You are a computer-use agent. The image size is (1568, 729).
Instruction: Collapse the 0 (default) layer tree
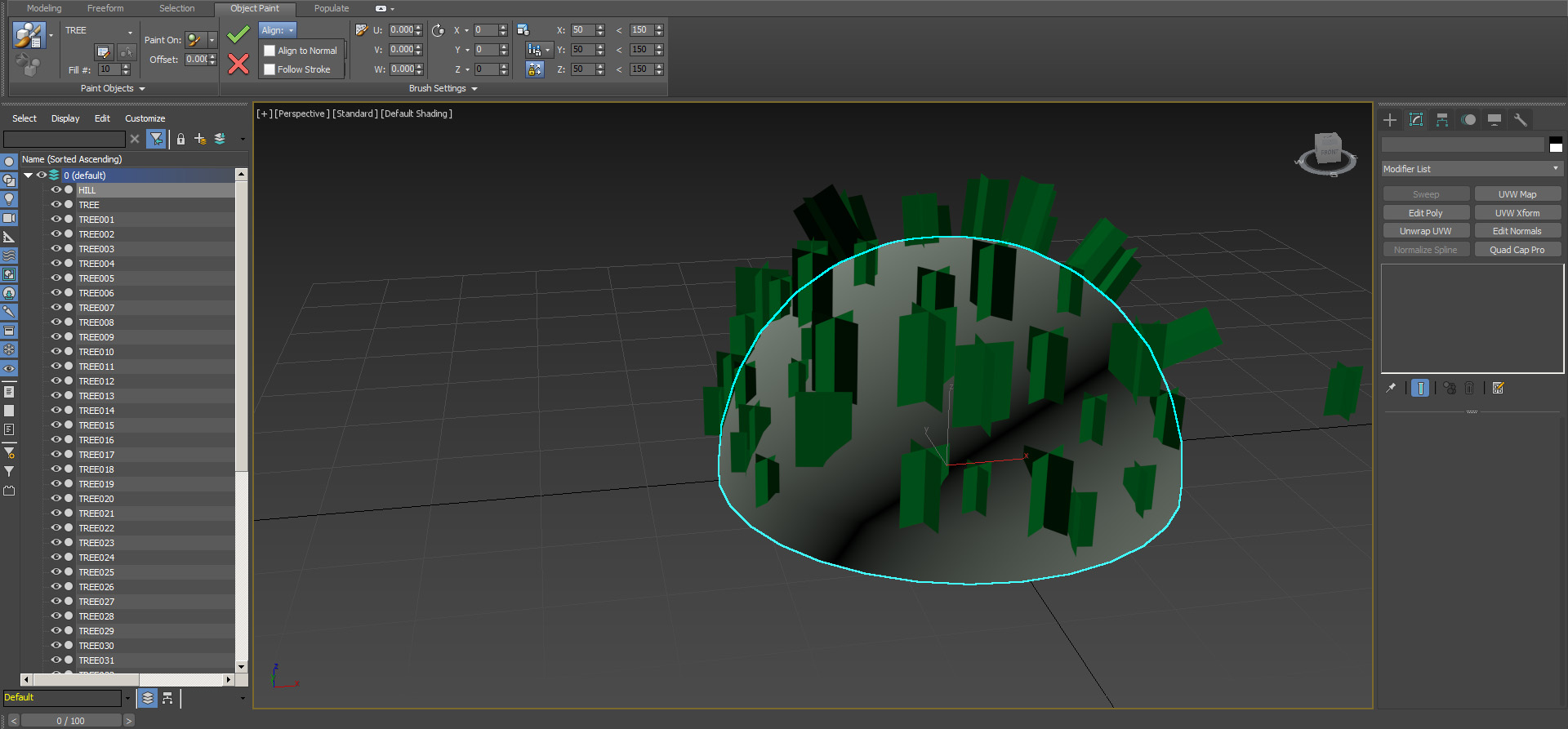pos(29,176)
